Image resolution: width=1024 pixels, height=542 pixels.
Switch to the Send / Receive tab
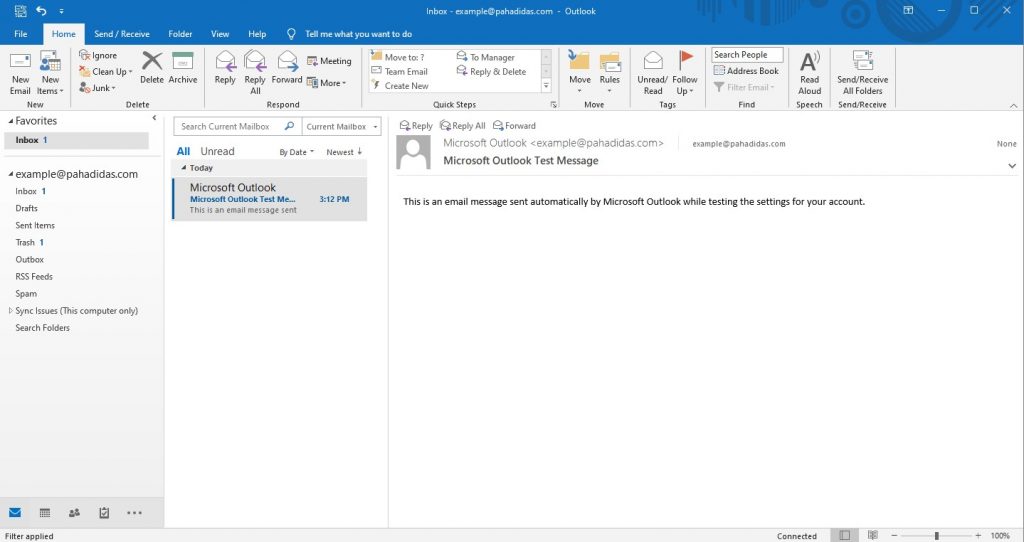(121, 34)
